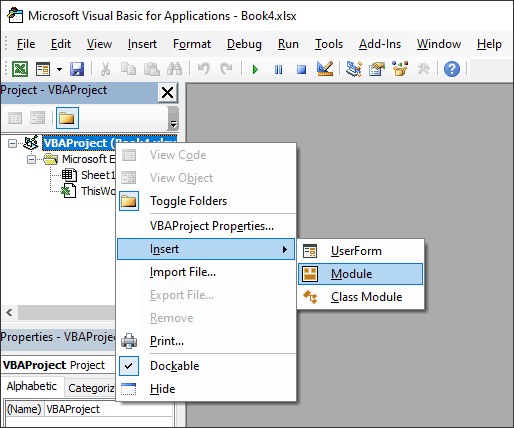Expand Insert submenu in context menu
This screenshot has height=428, width=514.
206,249
